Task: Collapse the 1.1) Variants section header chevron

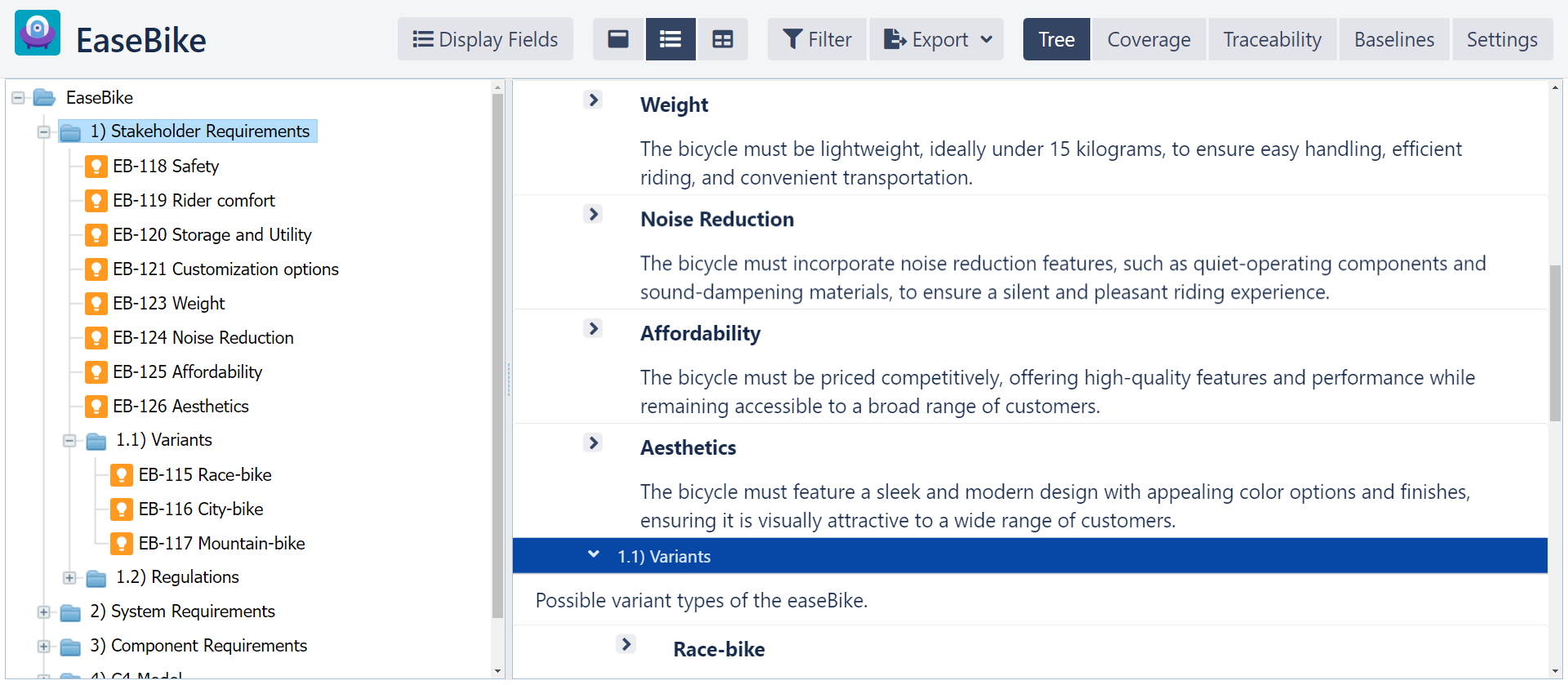Action: click(x=594, y=555)
